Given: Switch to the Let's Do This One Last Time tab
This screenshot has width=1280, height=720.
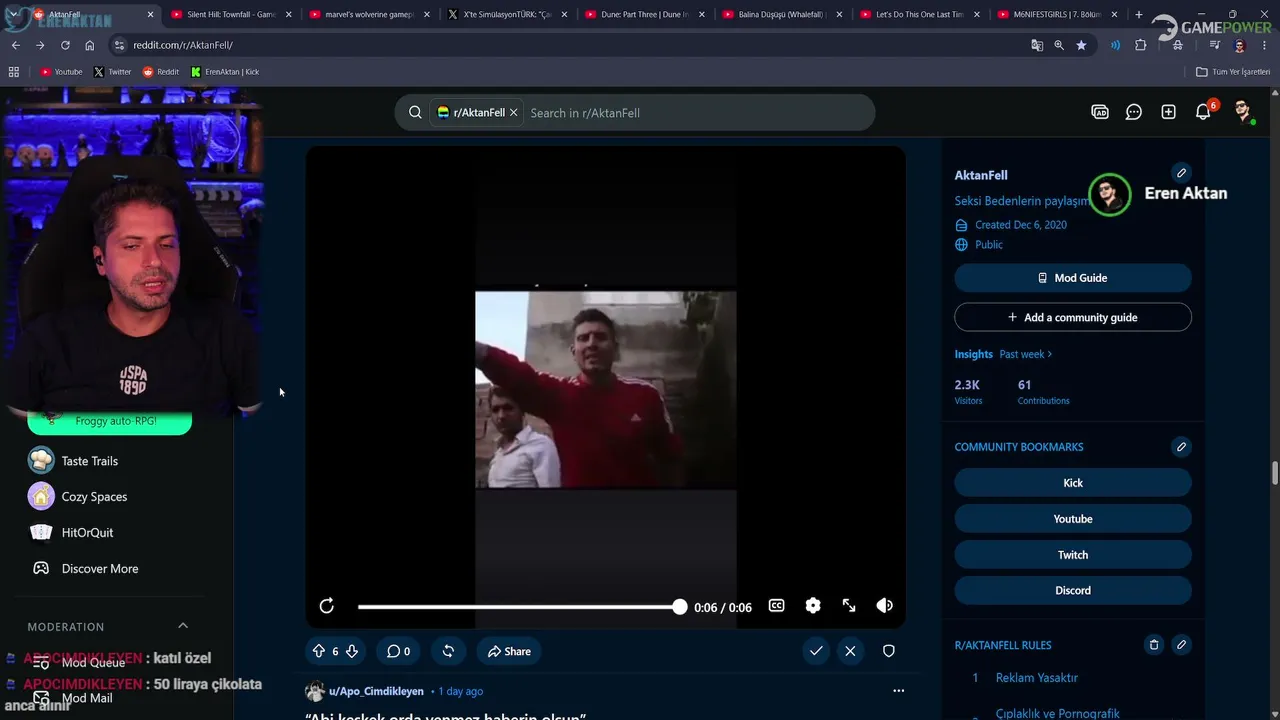Looking at the screenshot, I should point(920,15).
